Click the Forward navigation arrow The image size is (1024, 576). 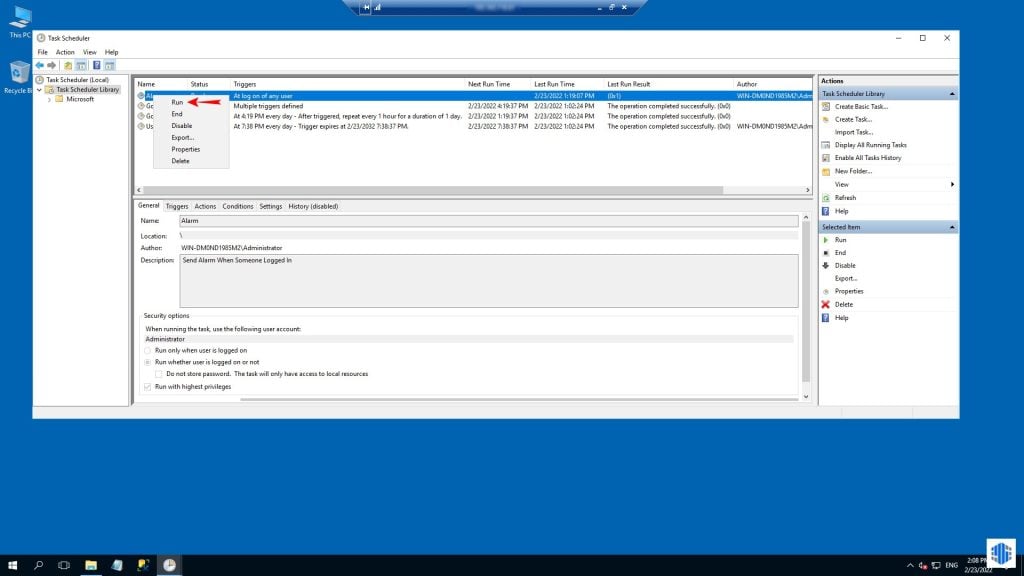pos(51,65)
